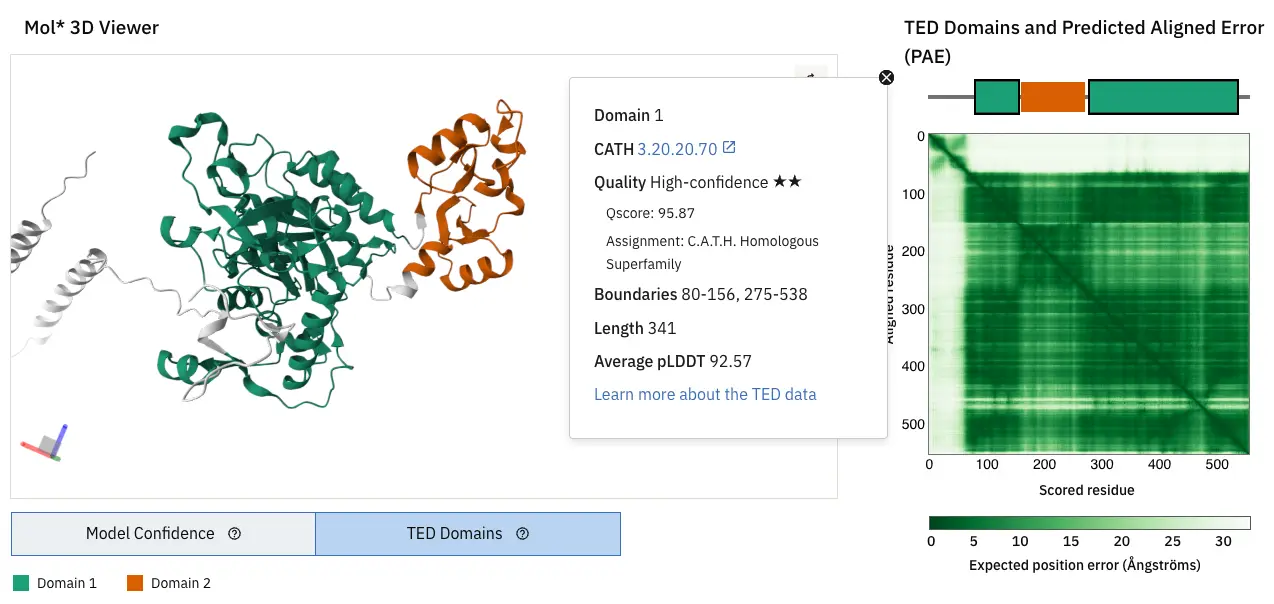Click inside the PAE heatmap plot
Screen dimensions: 1274x604
pyautogui.click(x=1090, y=300)
